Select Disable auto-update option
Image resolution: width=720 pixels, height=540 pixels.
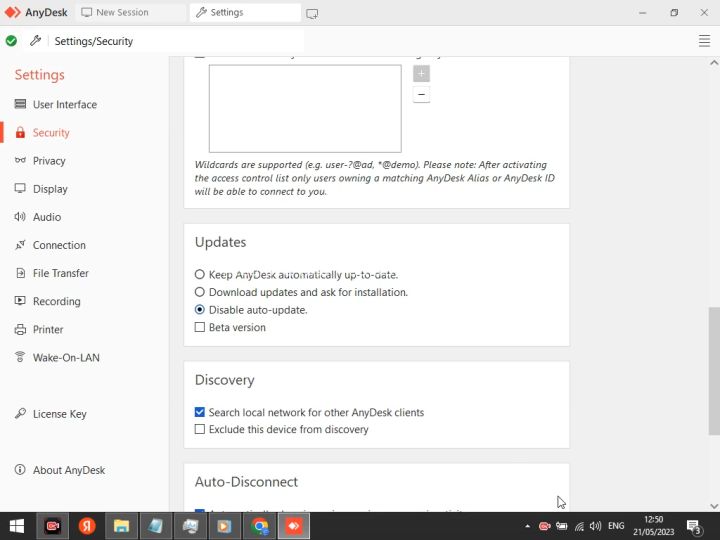click(x=251, y=310)
